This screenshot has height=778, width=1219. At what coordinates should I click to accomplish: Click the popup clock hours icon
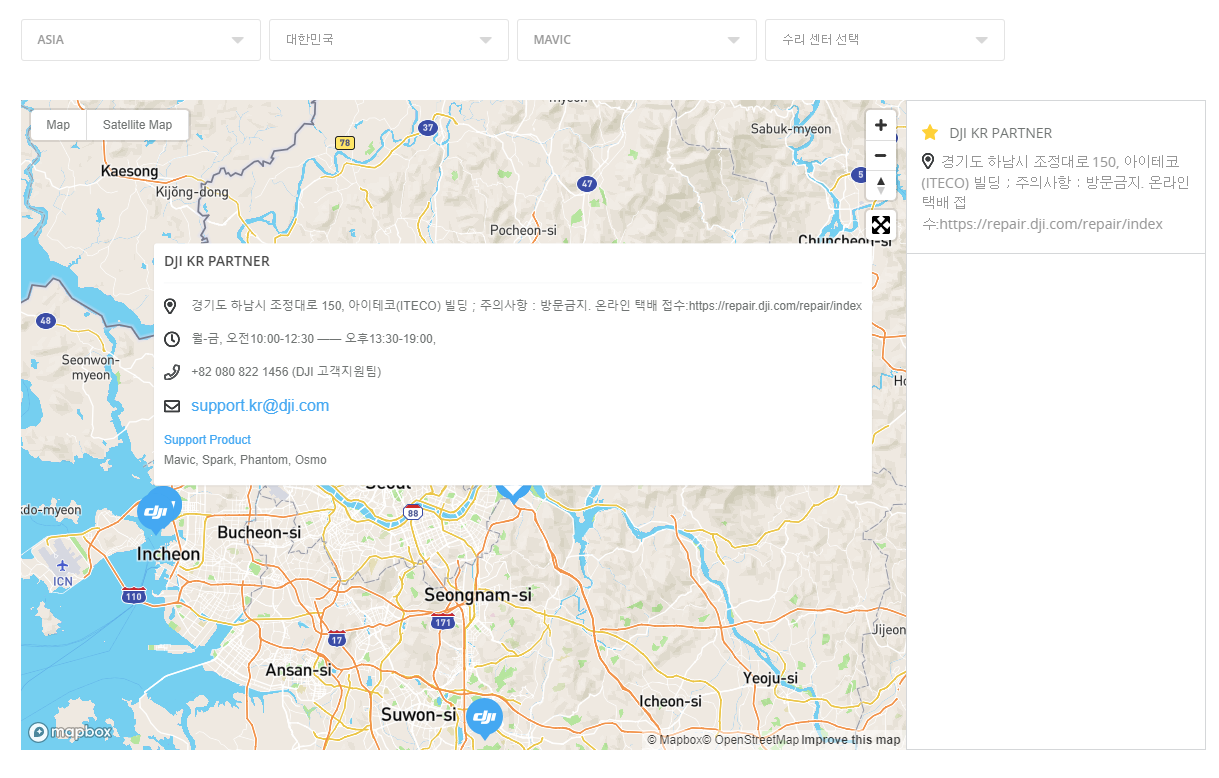click(x=171, y=339)
